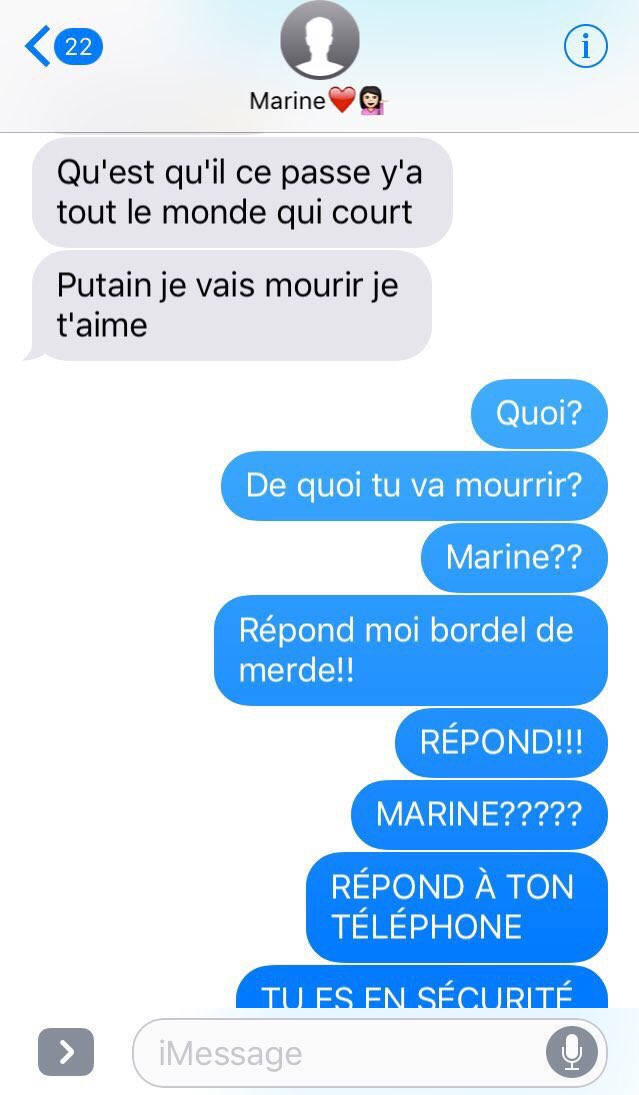This screenshot has width=639, height=1095.
Task: Tap the "De quoi tu va mourrir?" bubble
Action: pyautogui.click(x=414, y=485)
